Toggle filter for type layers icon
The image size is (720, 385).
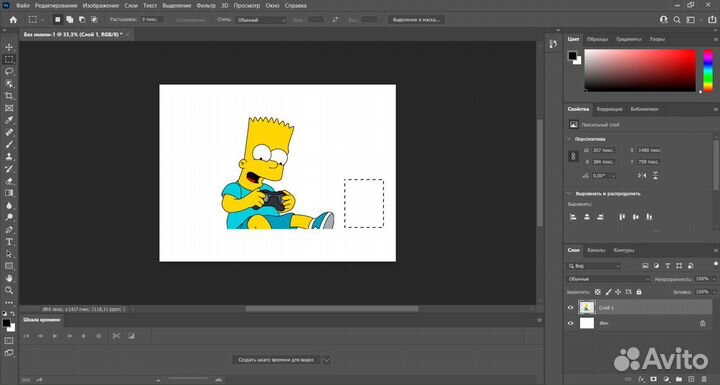(x=668, y=266)
